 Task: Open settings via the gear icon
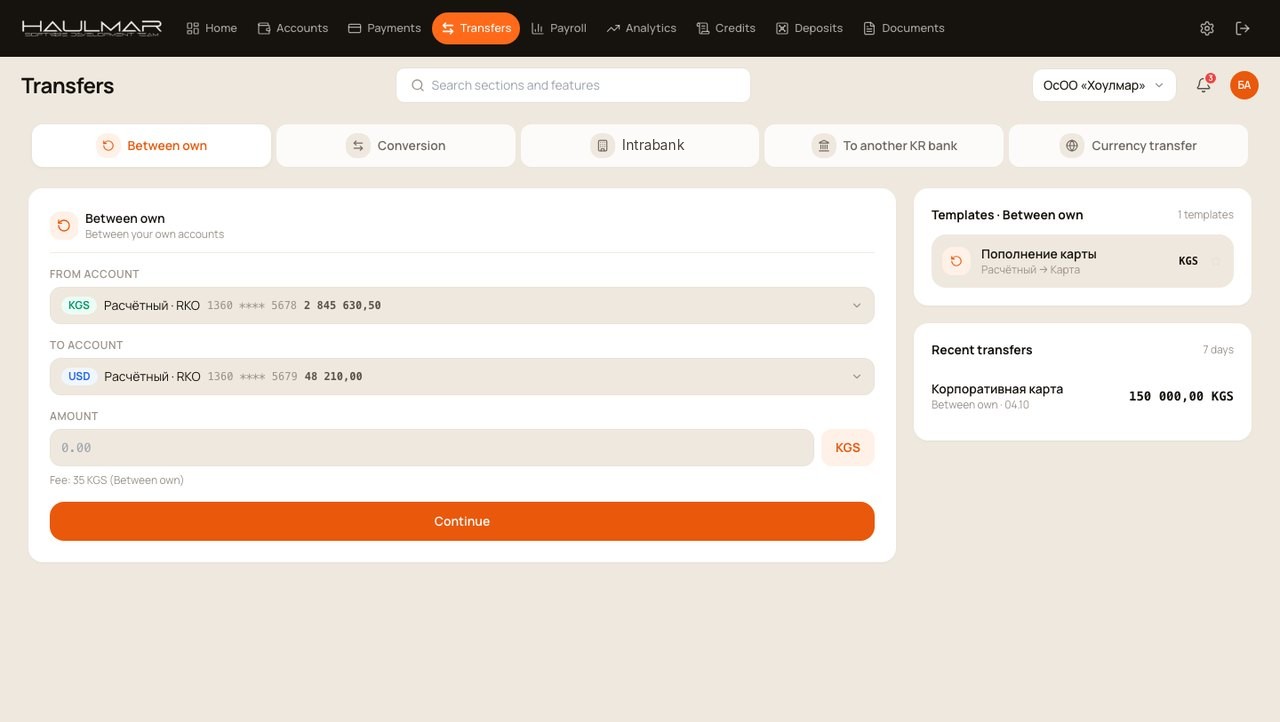click(x=1207, y=28)
